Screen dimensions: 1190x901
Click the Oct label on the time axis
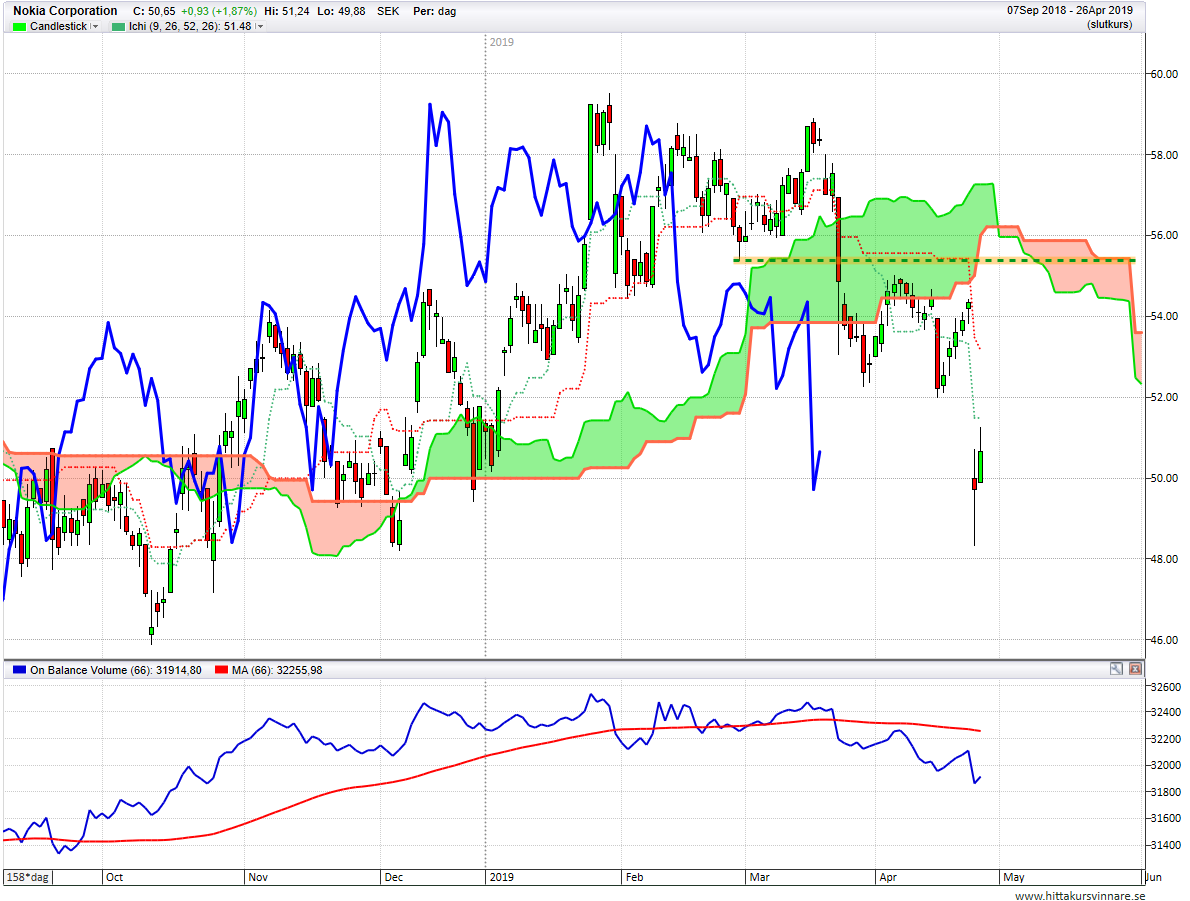(115, 877)
